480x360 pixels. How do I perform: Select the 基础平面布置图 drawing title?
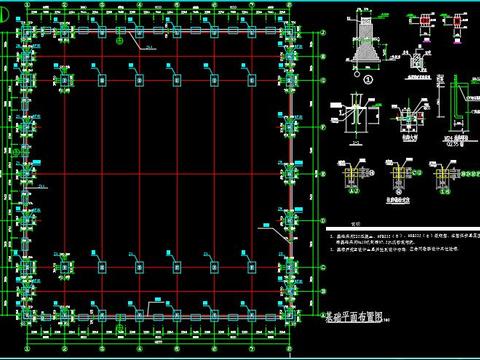point(353,317)
